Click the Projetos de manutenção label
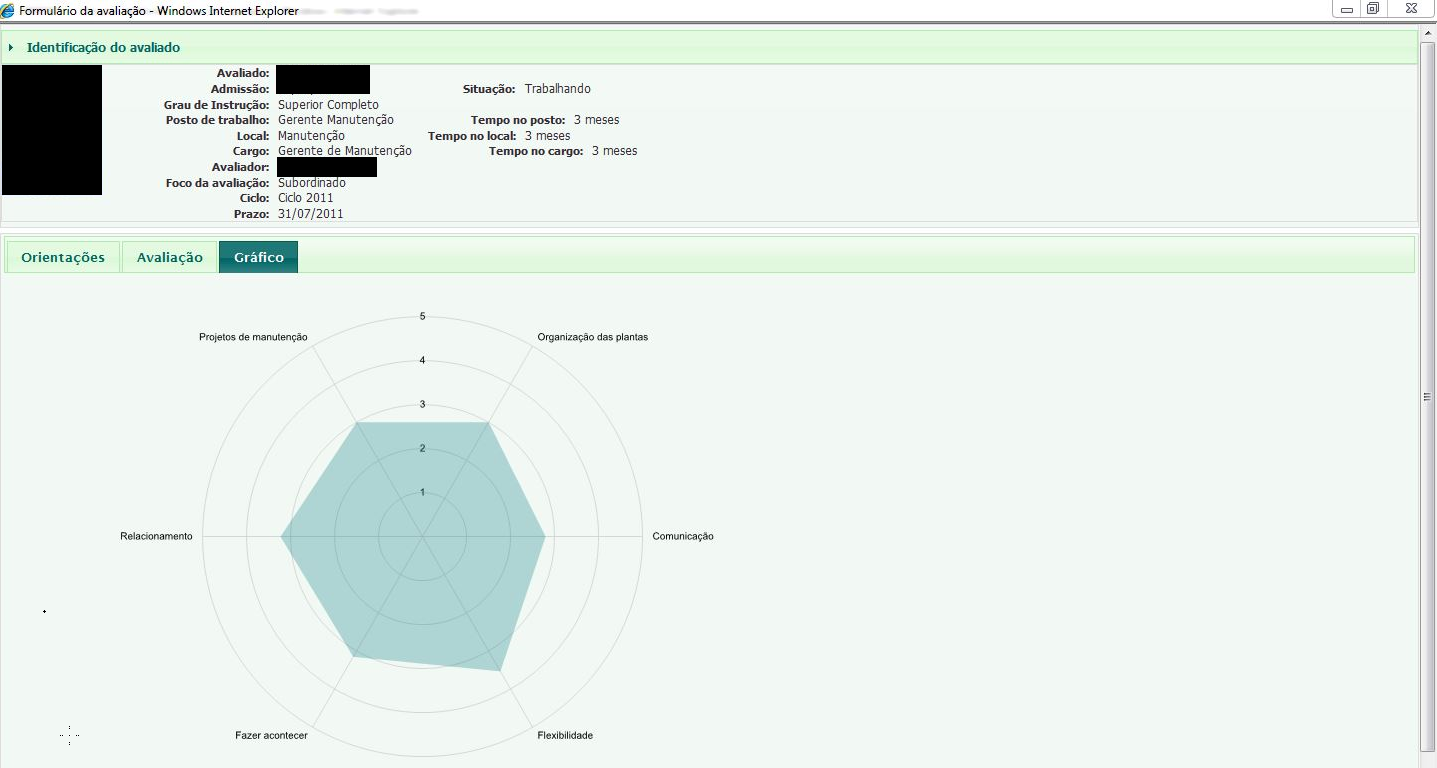This screenshot has width=1437, height=768. pos(253,337)
